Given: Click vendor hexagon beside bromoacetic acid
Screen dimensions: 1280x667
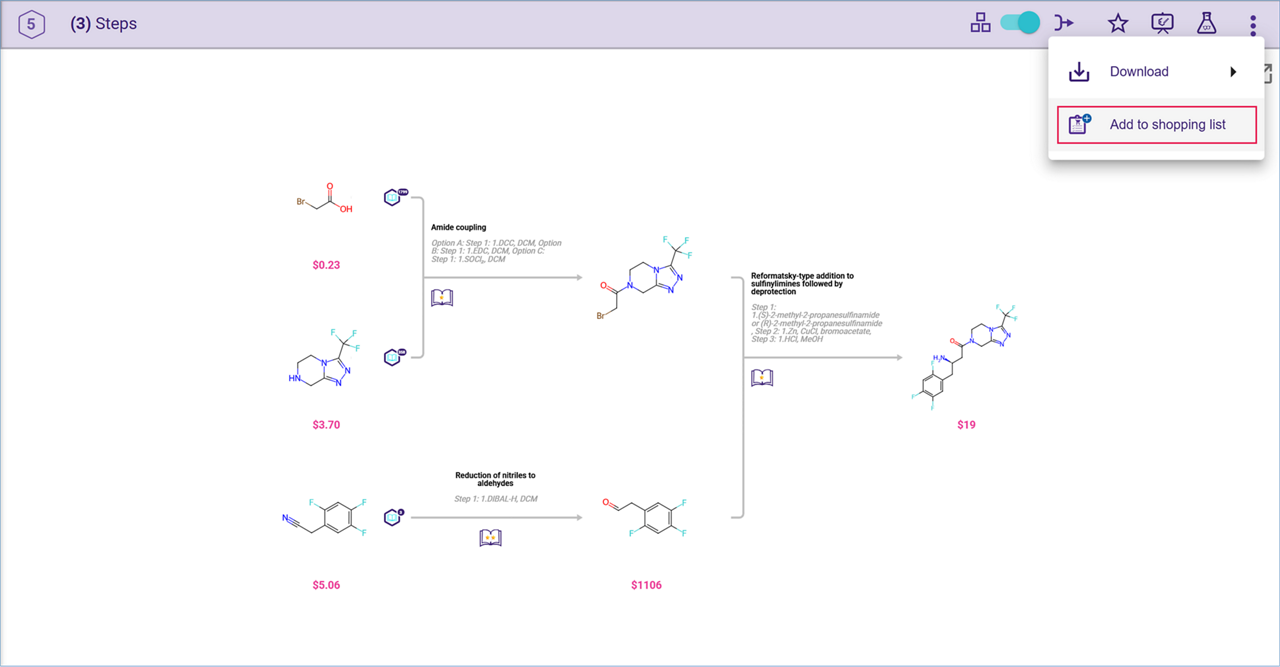Looking at the screenshot, I should [x=394, y=197].
